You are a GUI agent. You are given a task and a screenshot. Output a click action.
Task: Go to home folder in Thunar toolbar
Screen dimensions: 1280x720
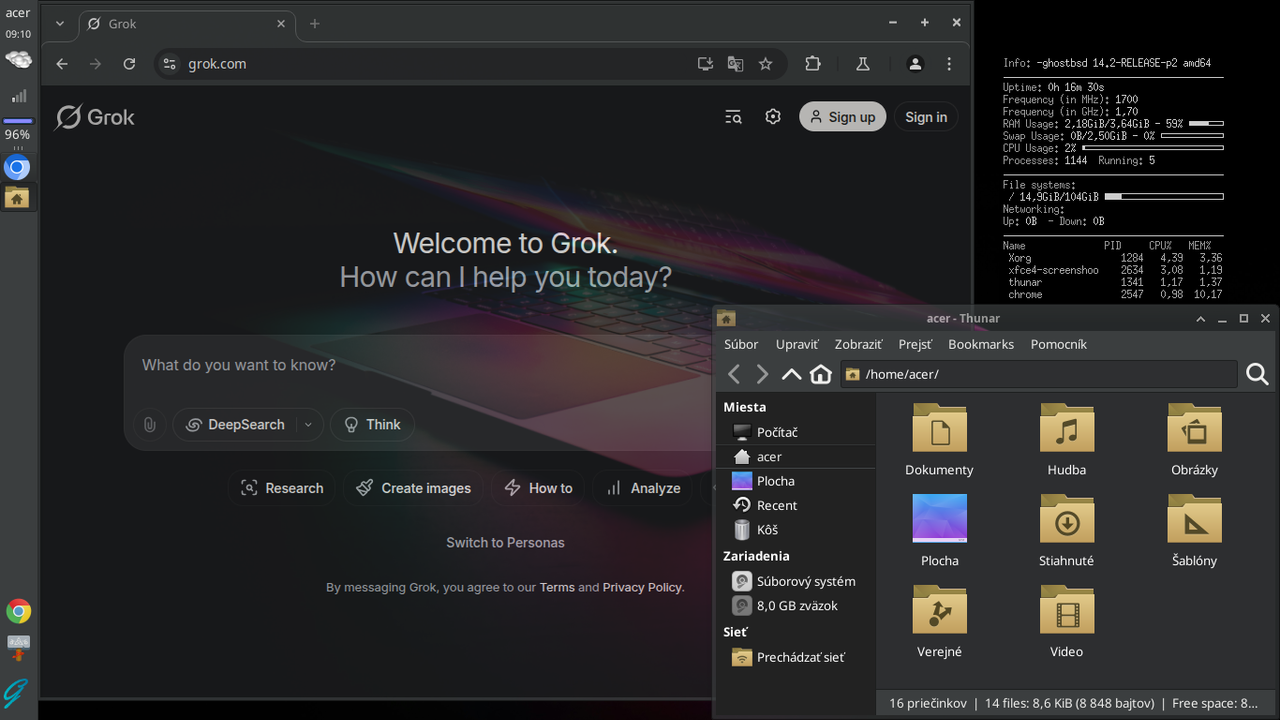(821, 374)
